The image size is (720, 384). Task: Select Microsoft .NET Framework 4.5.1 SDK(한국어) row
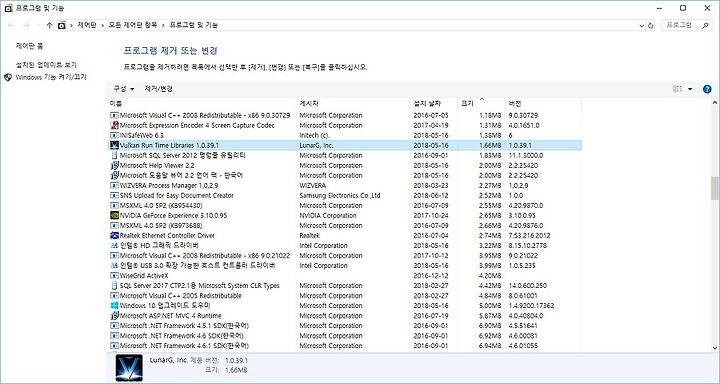click(x=345, y=326)
